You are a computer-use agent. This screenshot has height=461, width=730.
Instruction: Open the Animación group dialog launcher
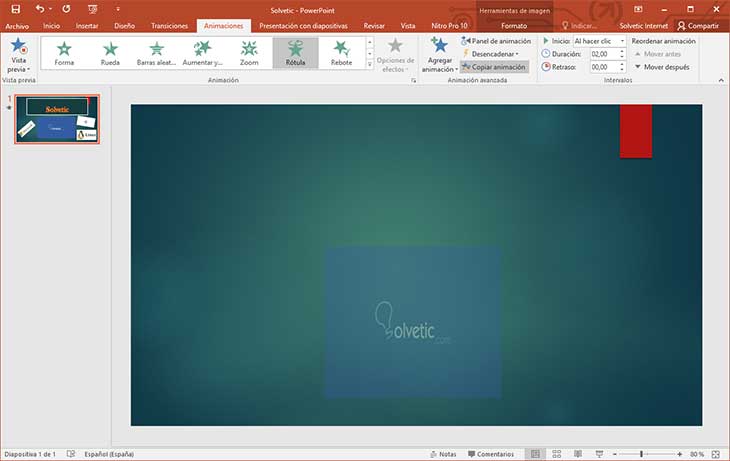[x=413, y=81]
